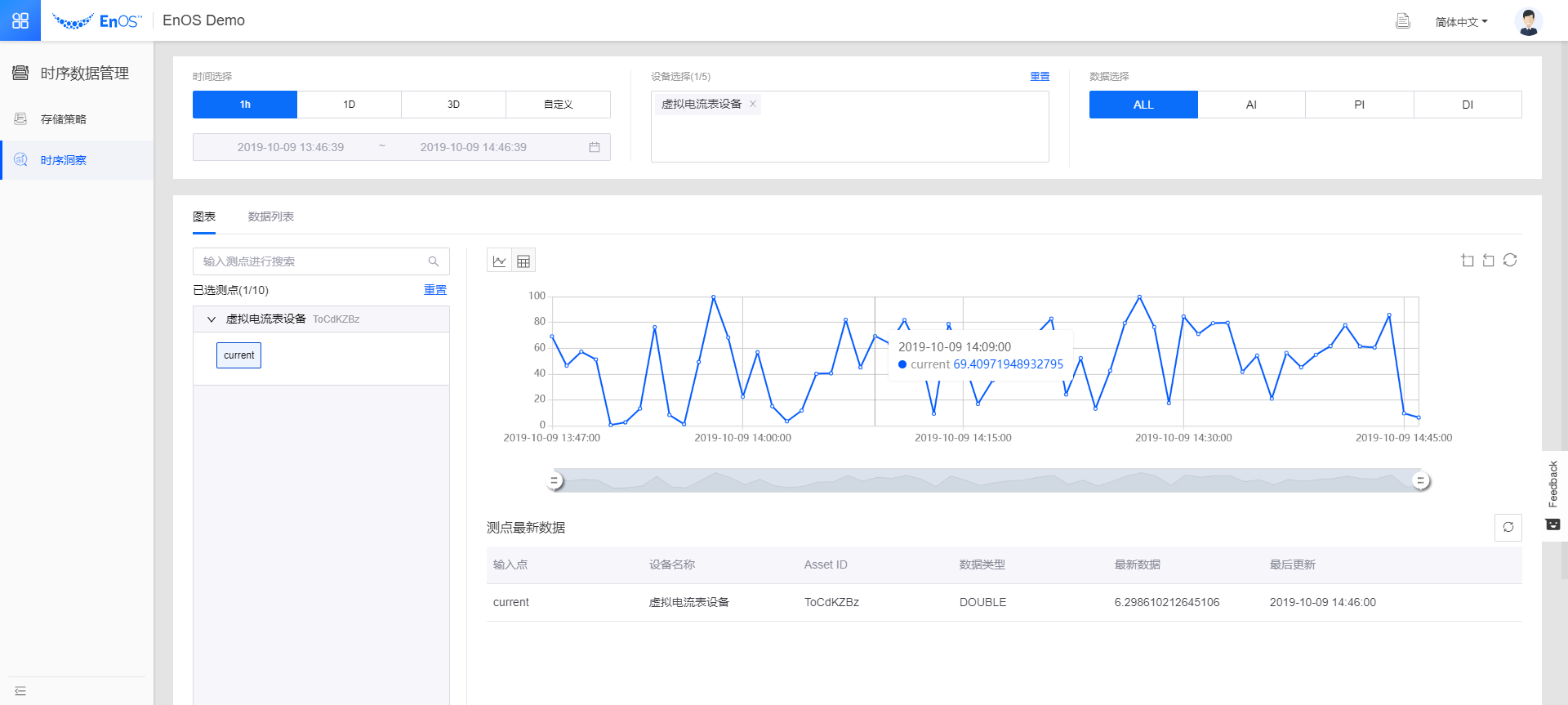This screenshot has width=1568, height=705.
Task: Click the 2019-10-09 14:46:00 cell
Action: tap(1323, 602)
